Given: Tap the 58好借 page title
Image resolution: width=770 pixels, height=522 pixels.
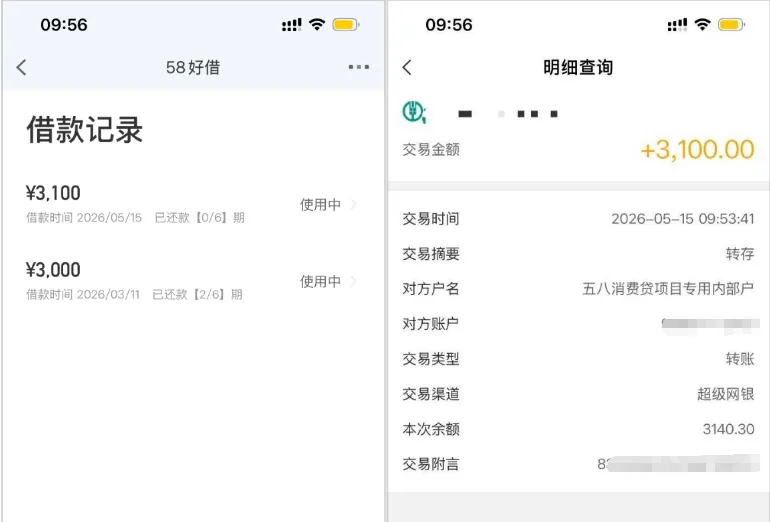Looking at the screenshot, I should [x=193, y=67].
